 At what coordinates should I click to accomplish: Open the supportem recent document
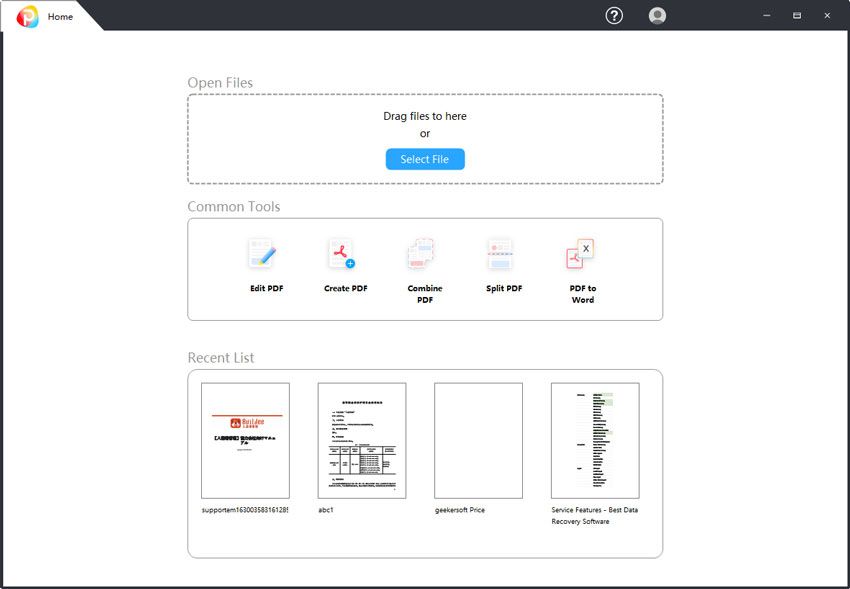point(245,440)
